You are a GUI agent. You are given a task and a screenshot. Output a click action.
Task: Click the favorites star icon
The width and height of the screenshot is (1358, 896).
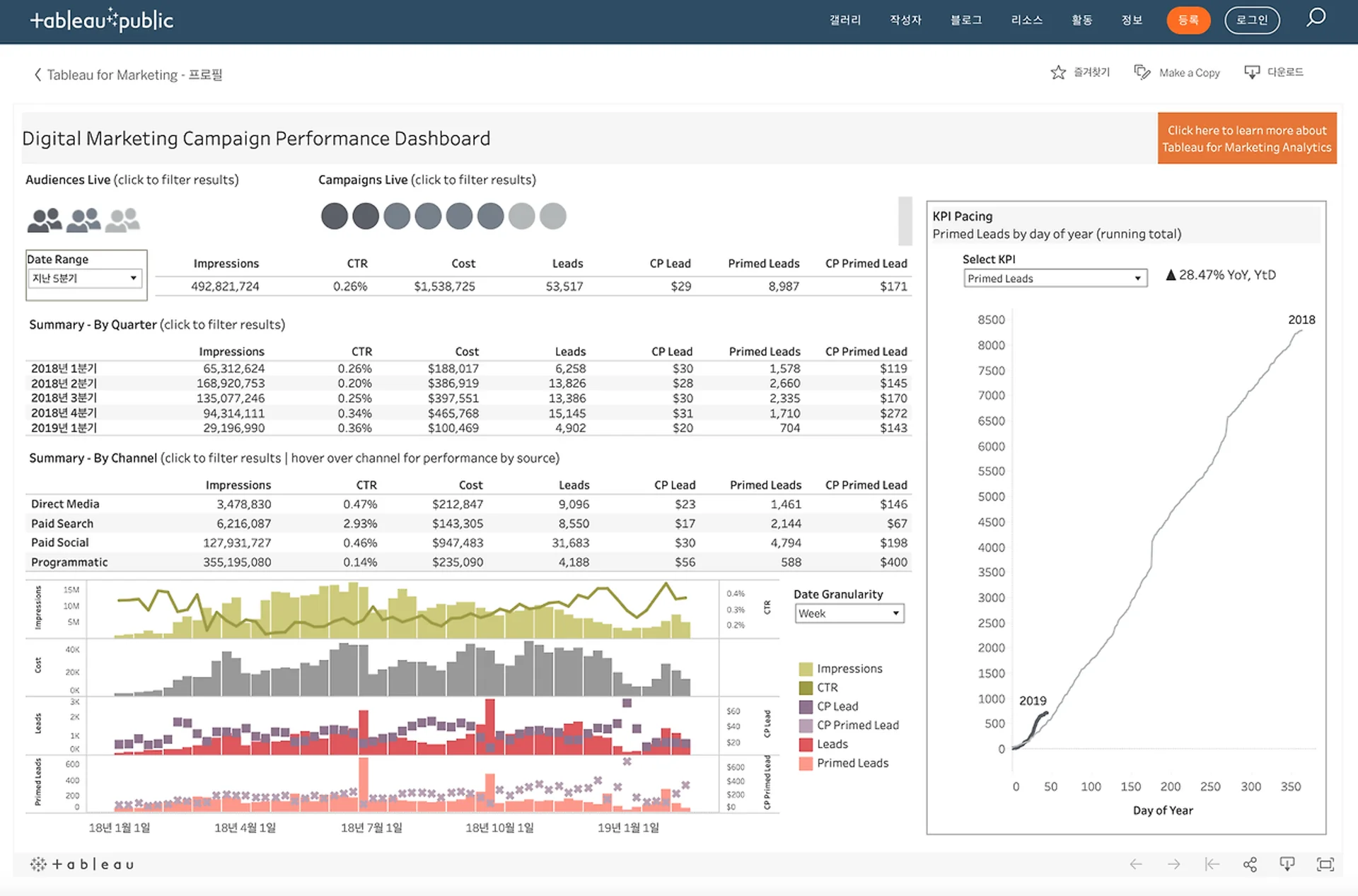click(x=1058, y=72)
